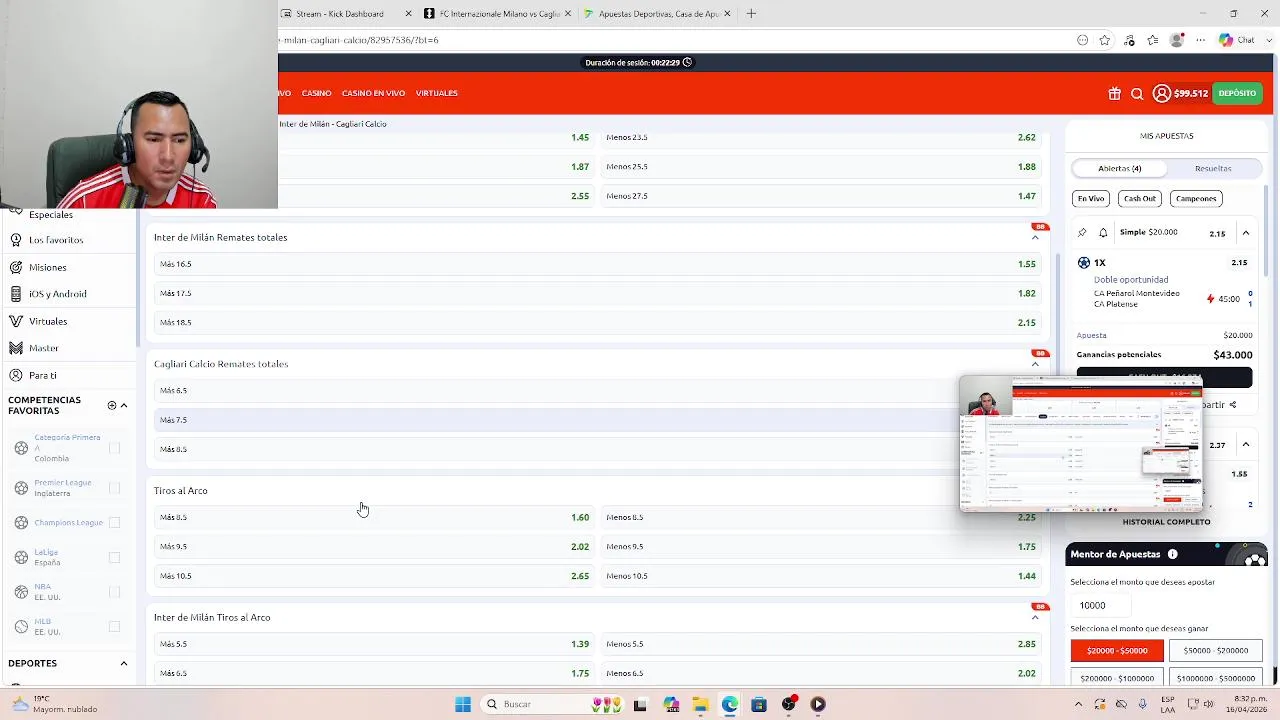This screenshot has width=1280, height=720.
Task: Toggle the MLB EE. UU. checkbox
Action: click(114, 627)
